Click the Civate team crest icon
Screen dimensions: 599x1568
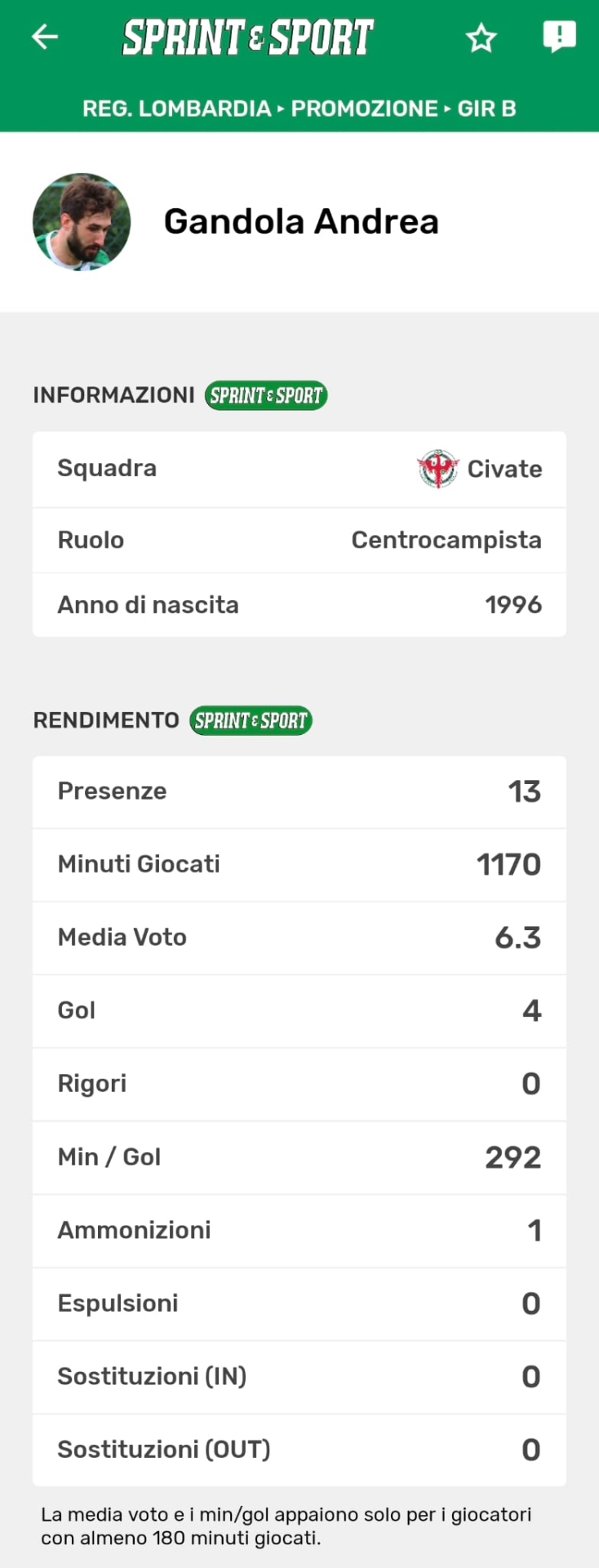tap(437, 469)
